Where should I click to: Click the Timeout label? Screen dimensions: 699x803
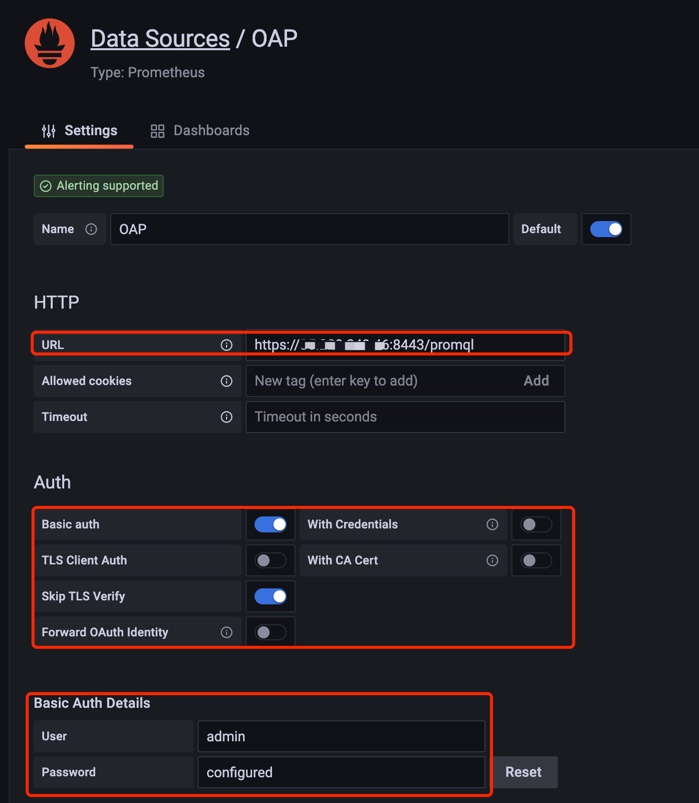(x=65, y=417)
